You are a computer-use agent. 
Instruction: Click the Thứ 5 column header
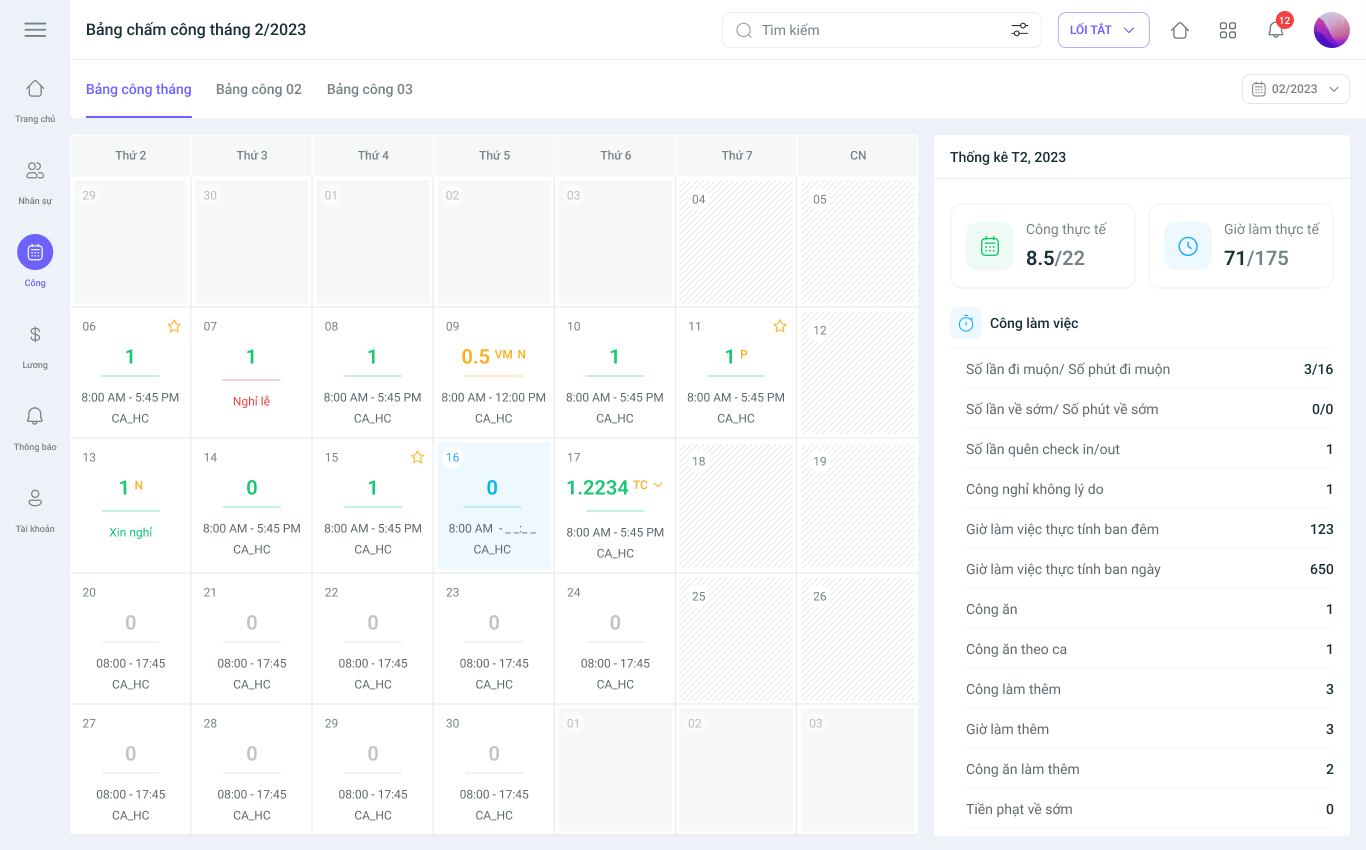(x=494, y=155)
